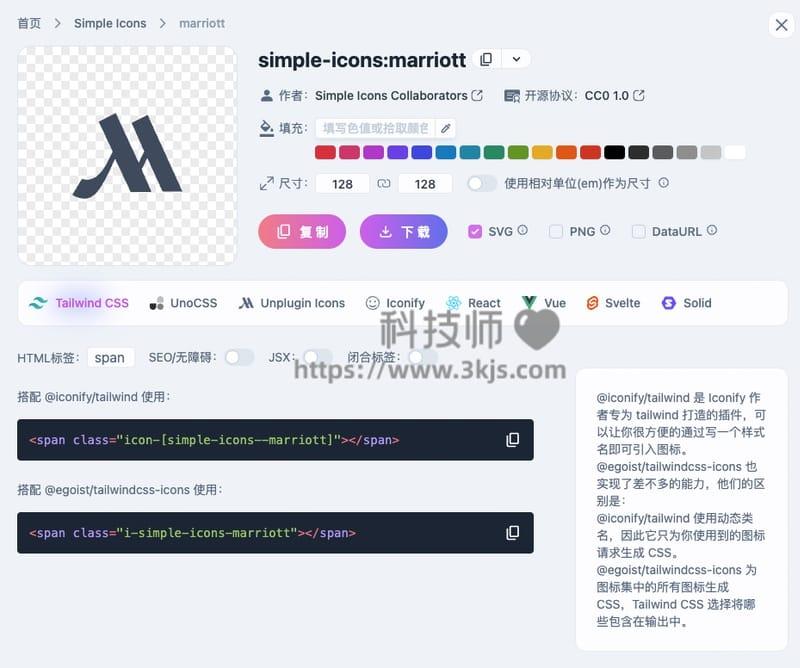Screen dimensions: 800x668
Task: Select the Tailwind CSS tab
Action: tap(79, 303)
